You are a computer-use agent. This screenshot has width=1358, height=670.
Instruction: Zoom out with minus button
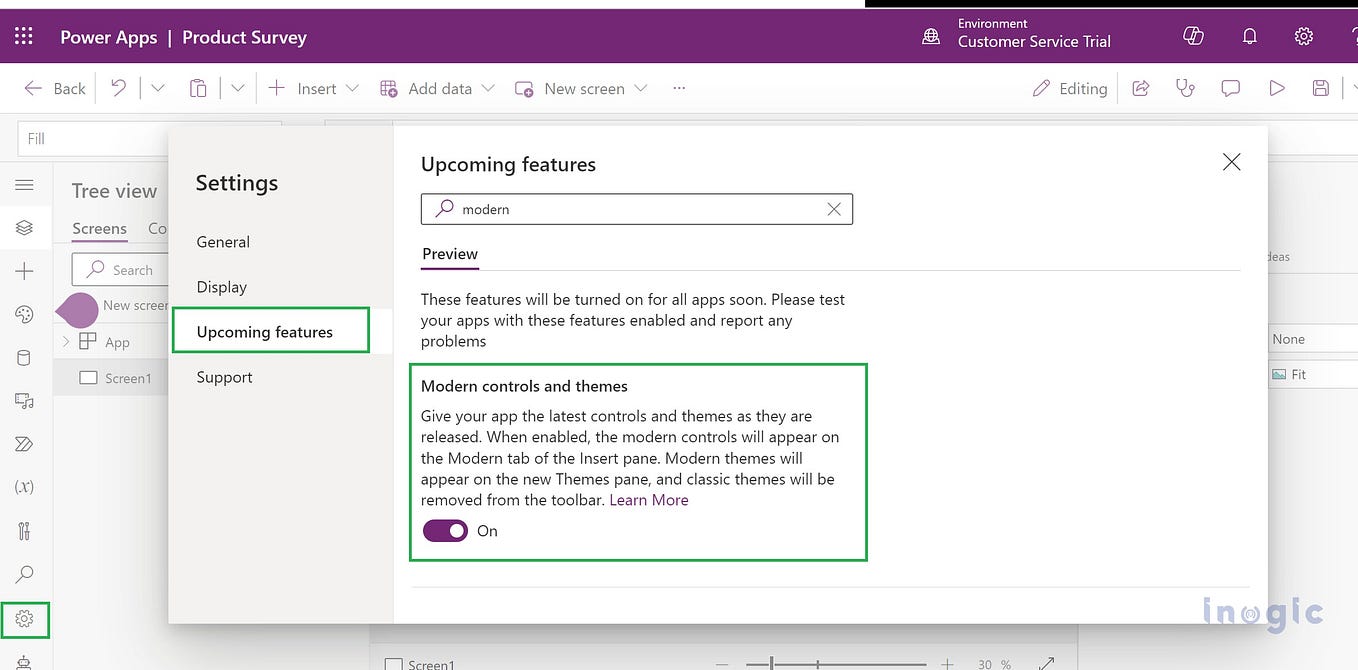pyautogui.click(x=722, y=664)
